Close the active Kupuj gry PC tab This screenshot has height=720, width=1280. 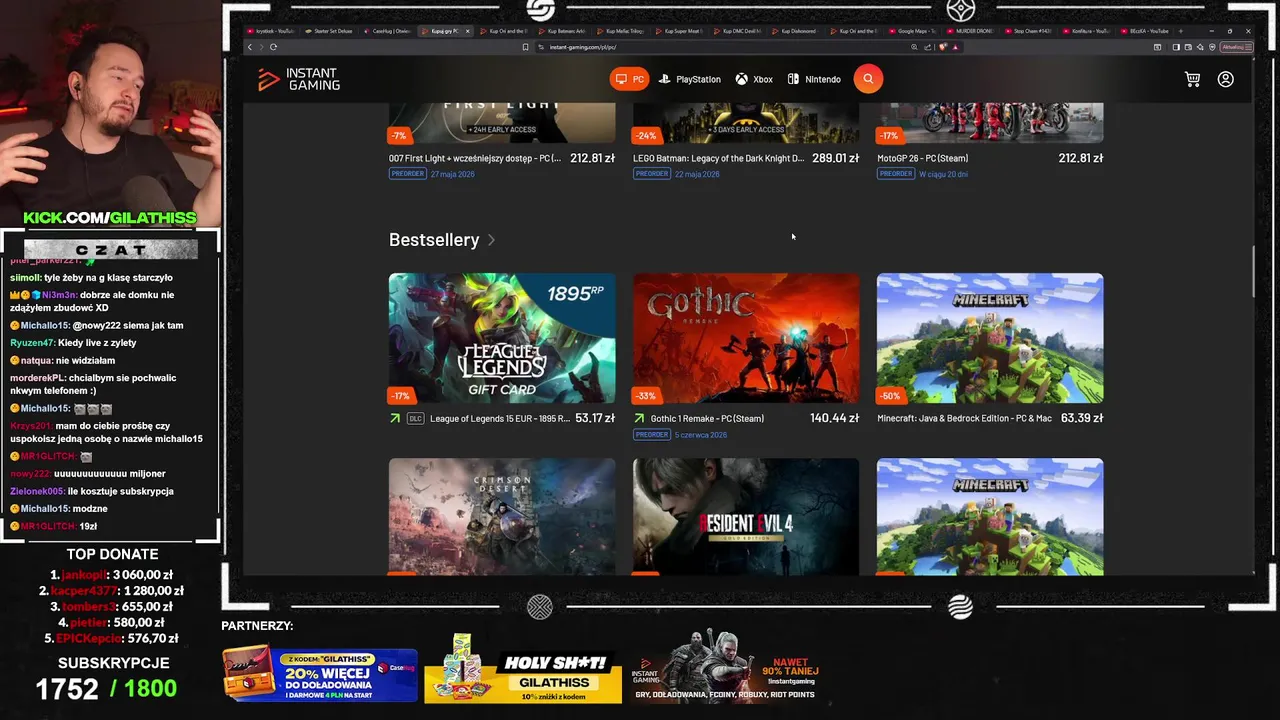tap(467, 31)
